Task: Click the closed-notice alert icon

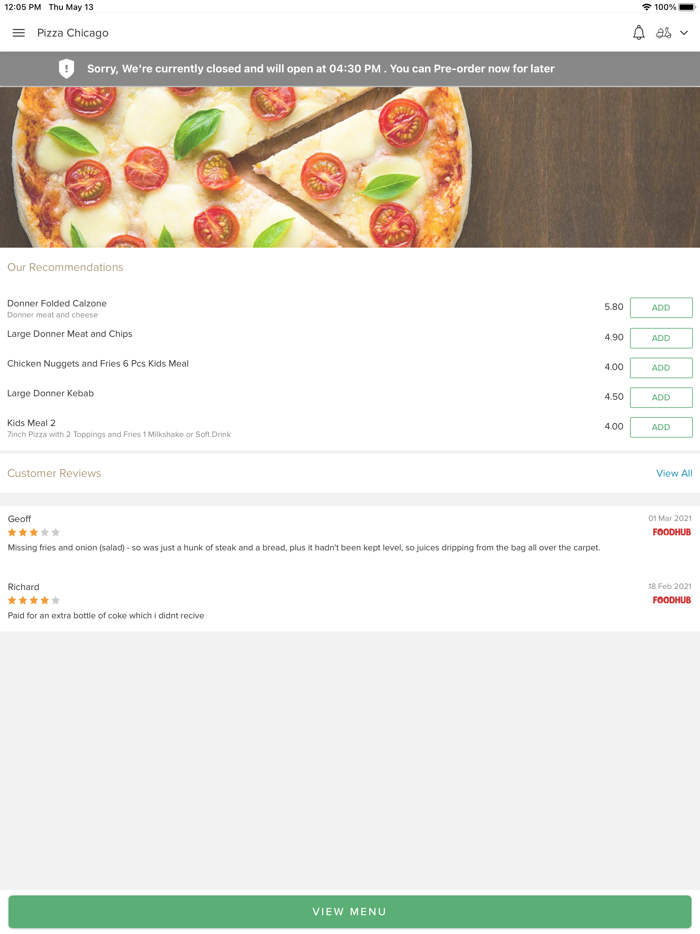Action: point(67,68)
